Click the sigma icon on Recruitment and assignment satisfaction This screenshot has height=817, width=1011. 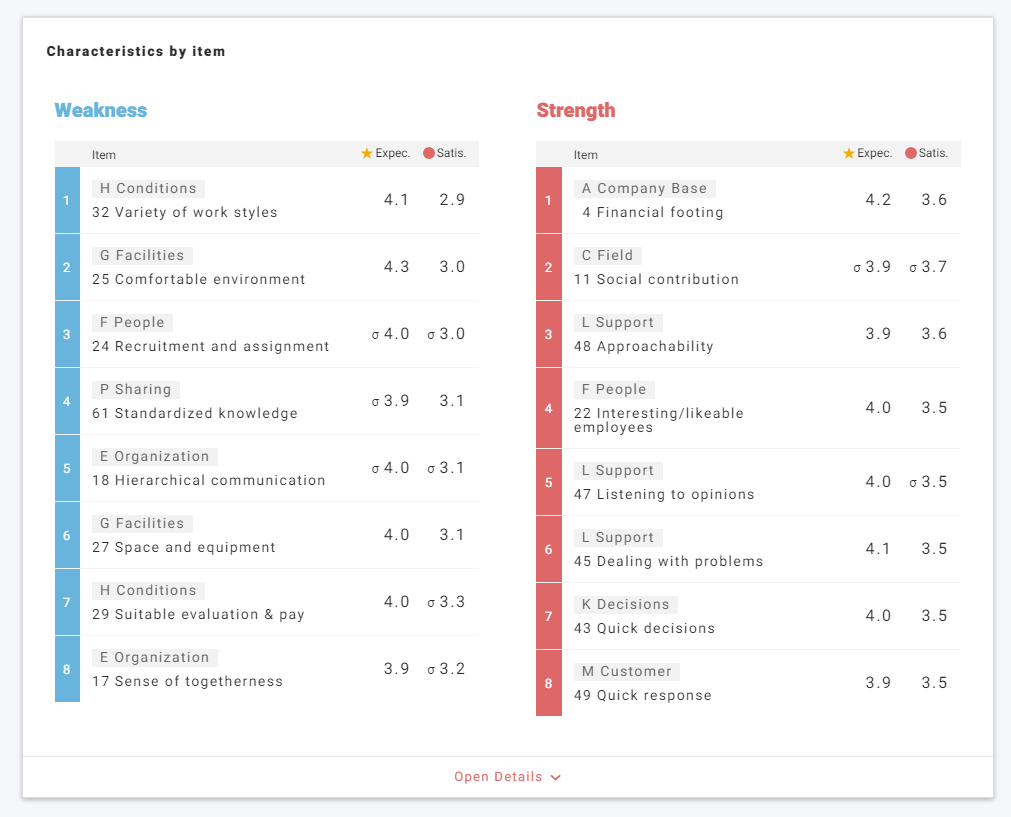pyautogui.click(x=431, y=335)
